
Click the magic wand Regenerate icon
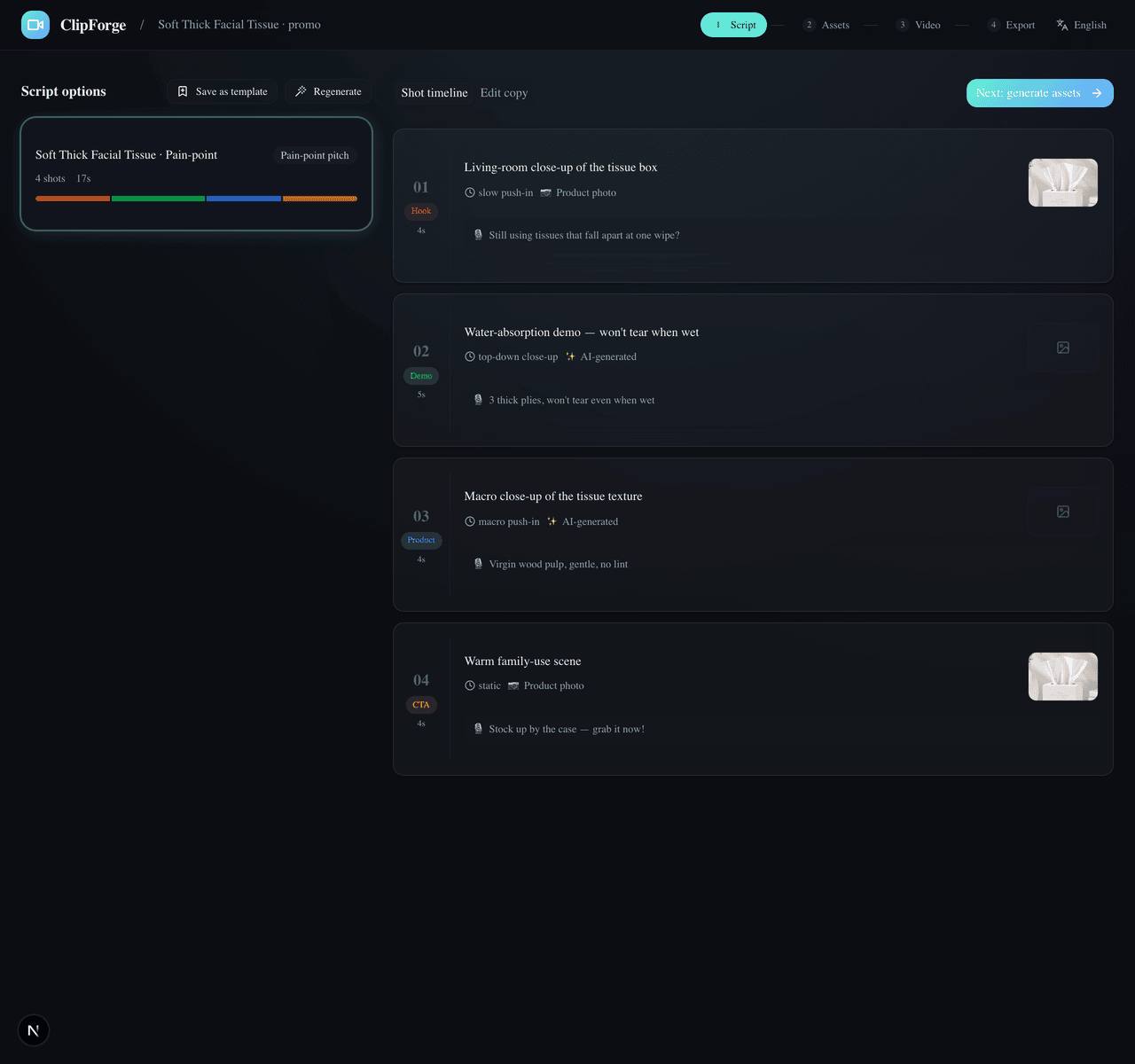click(x=301, y=91)
